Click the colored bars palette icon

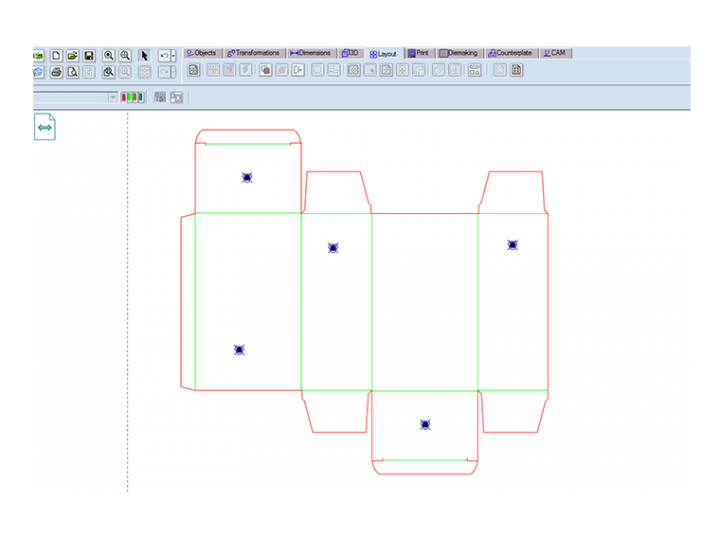tap(132, 97)
